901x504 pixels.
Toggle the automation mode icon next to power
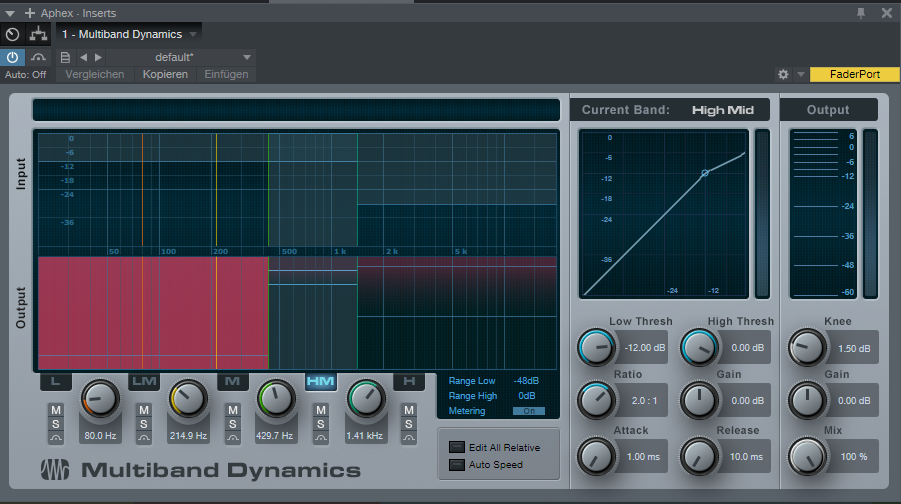click(x=38, y=57)
